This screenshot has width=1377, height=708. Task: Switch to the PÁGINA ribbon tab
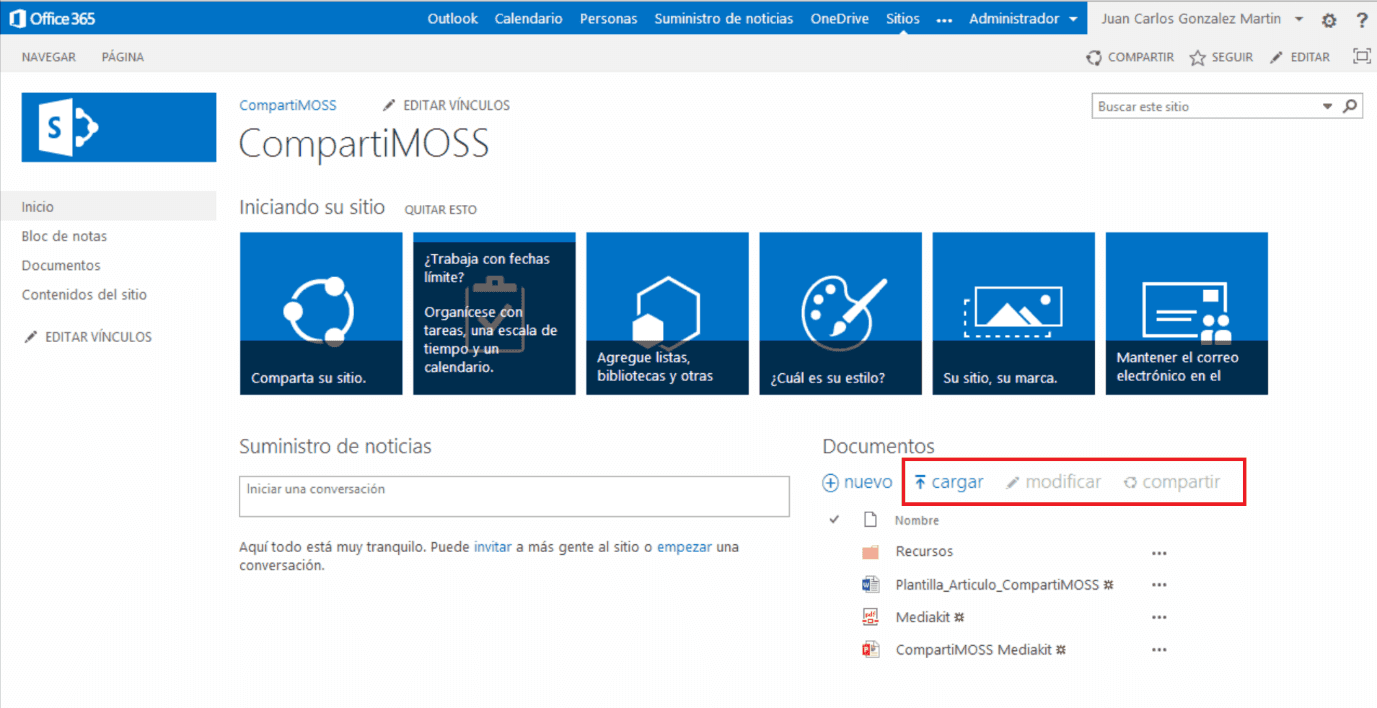(x=123, y=57)
